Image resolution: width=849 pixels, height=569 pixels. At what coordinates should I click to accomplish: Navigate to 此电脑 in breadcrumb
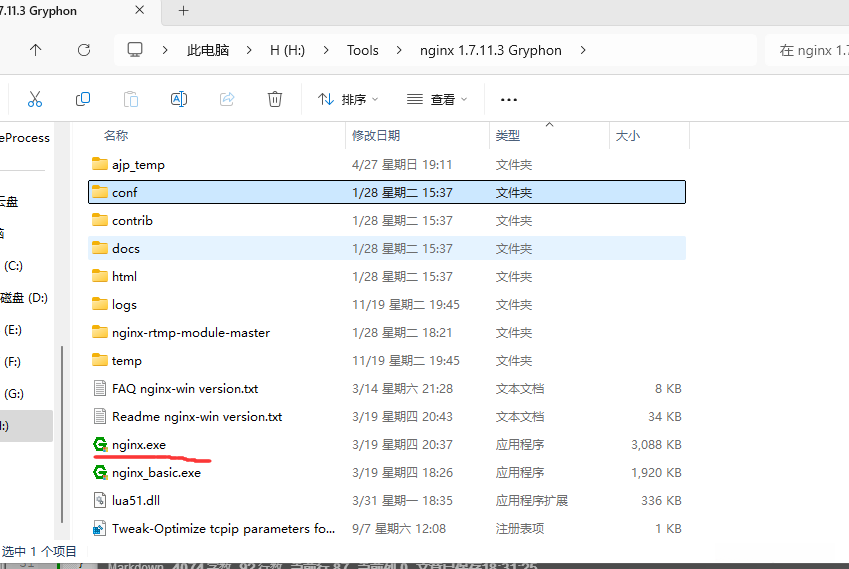(x=208, y=50)
